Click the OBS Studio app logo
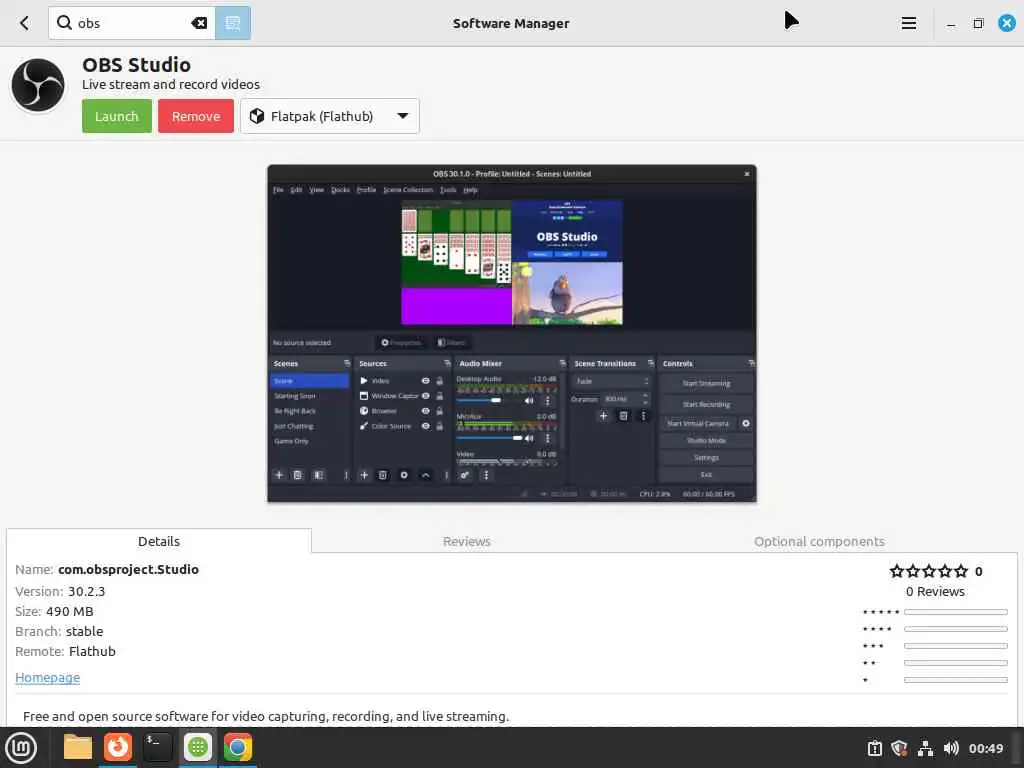 tap(38, 85)
